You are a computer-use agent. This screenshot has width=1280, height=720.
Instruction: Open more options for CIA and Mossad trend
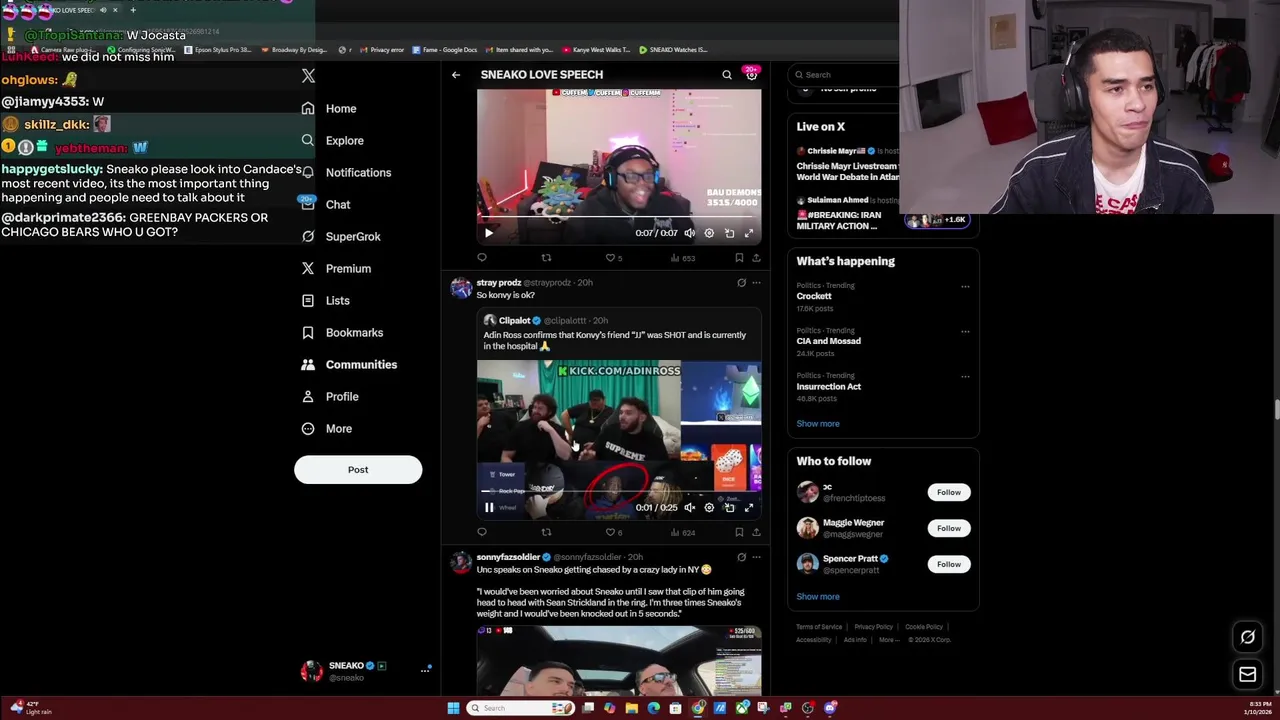coord(965,331)
